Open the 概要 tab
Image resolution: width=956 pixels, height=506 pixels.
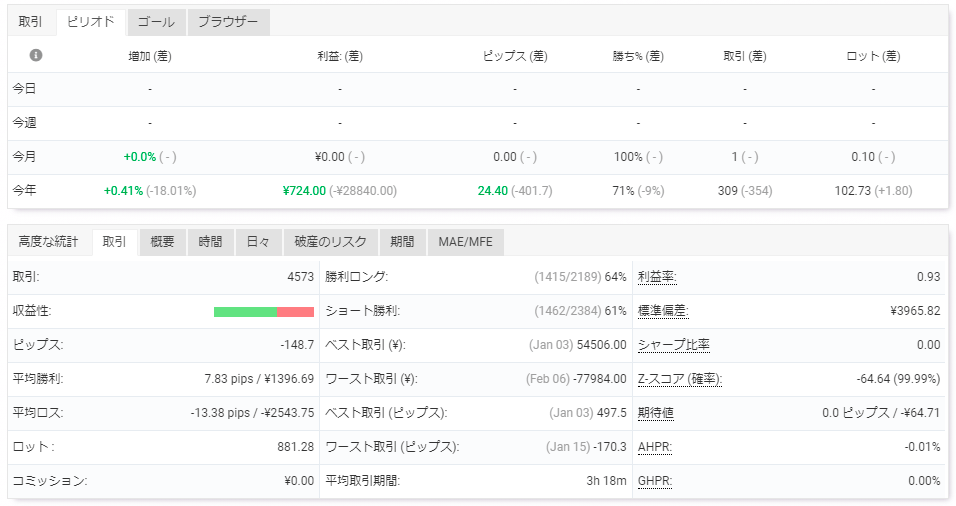point(163,242)
